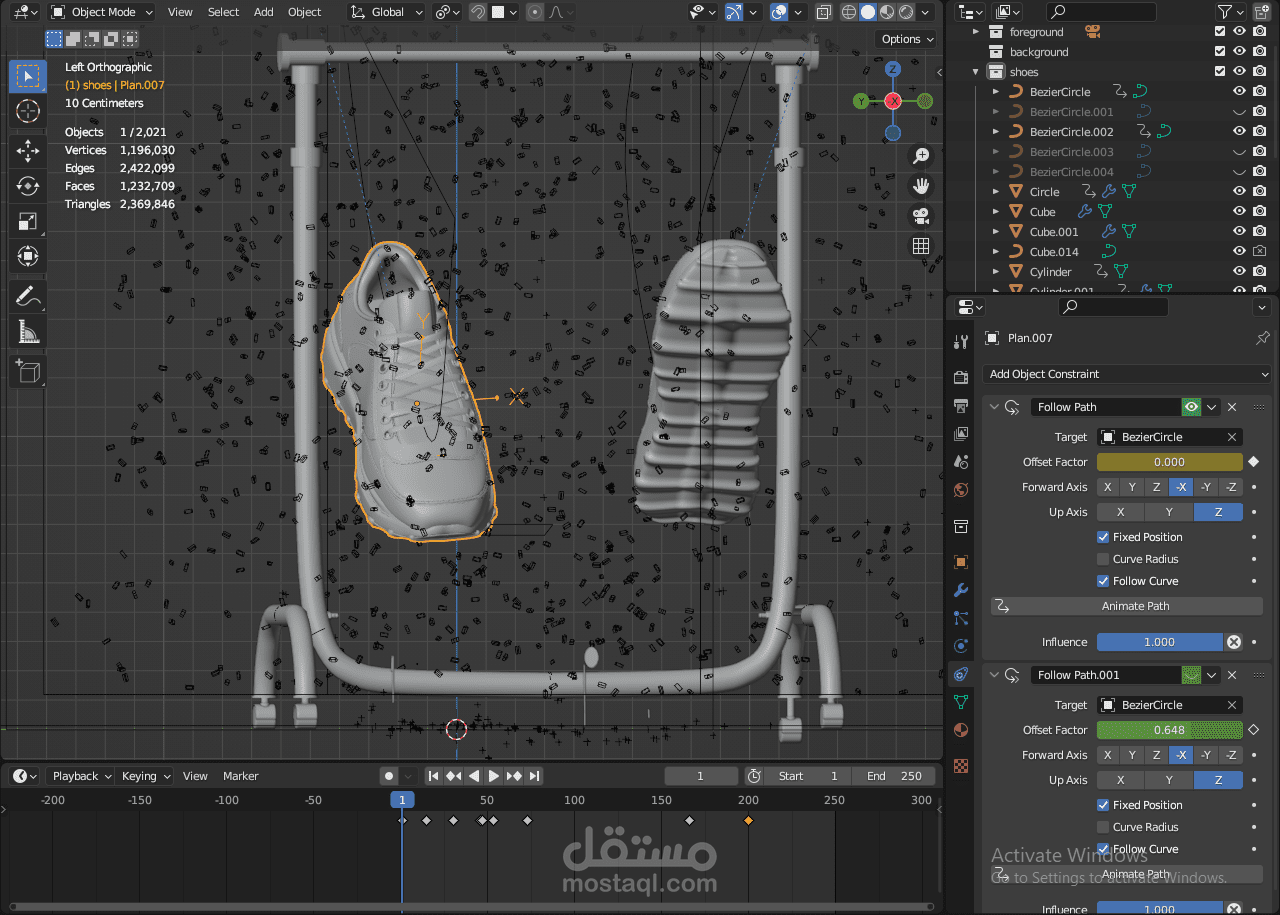Open the Add Object Constraint dropdown
The height and width of the screenshot is (915, 1280).
tap(1127, 374)
